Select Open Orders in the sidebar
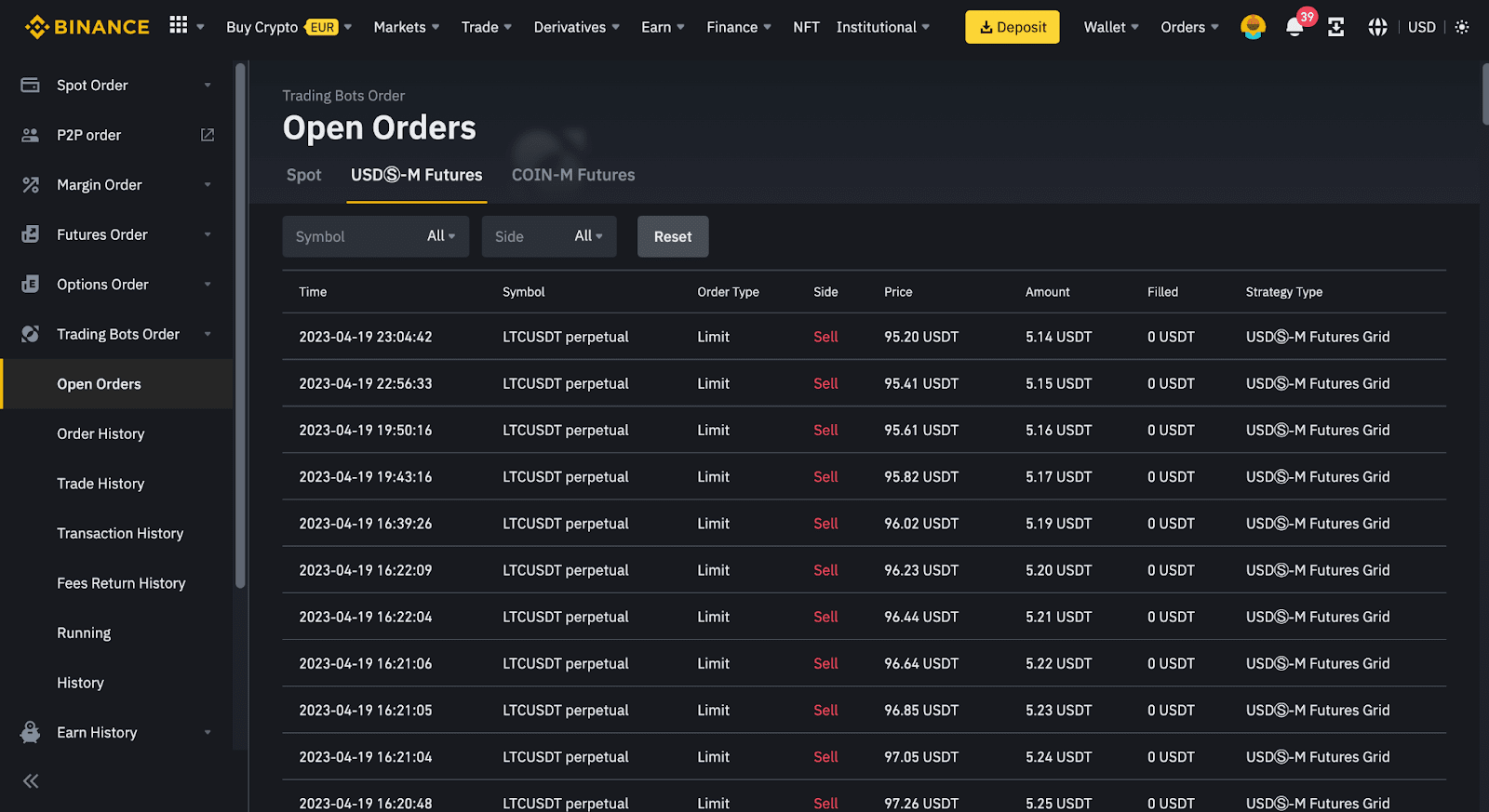Viewport: 1489px width, 812px height. (x=116, y=384)
